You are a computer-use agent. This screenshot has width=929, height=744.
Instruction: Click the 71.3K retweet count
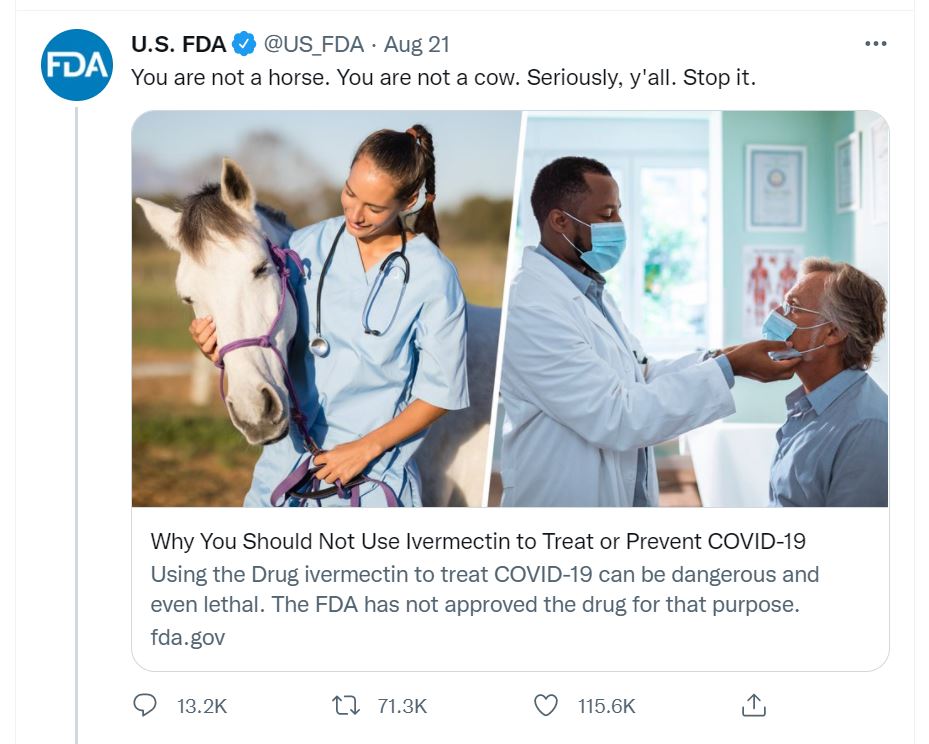pyautogui.click(x=402, y=706)
